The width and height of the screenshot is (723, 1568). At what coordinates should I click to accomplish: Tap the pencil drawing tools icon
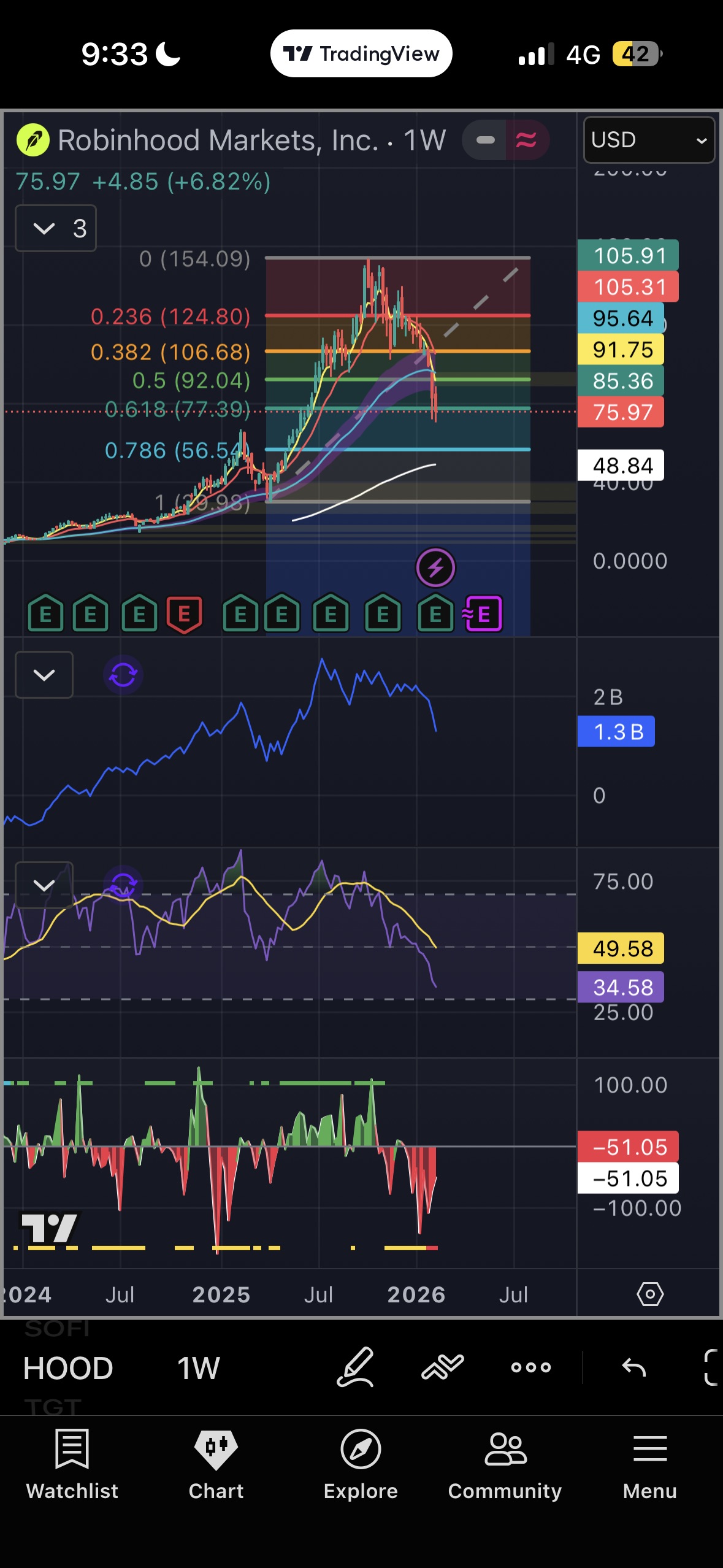(x=355, y=1367)
